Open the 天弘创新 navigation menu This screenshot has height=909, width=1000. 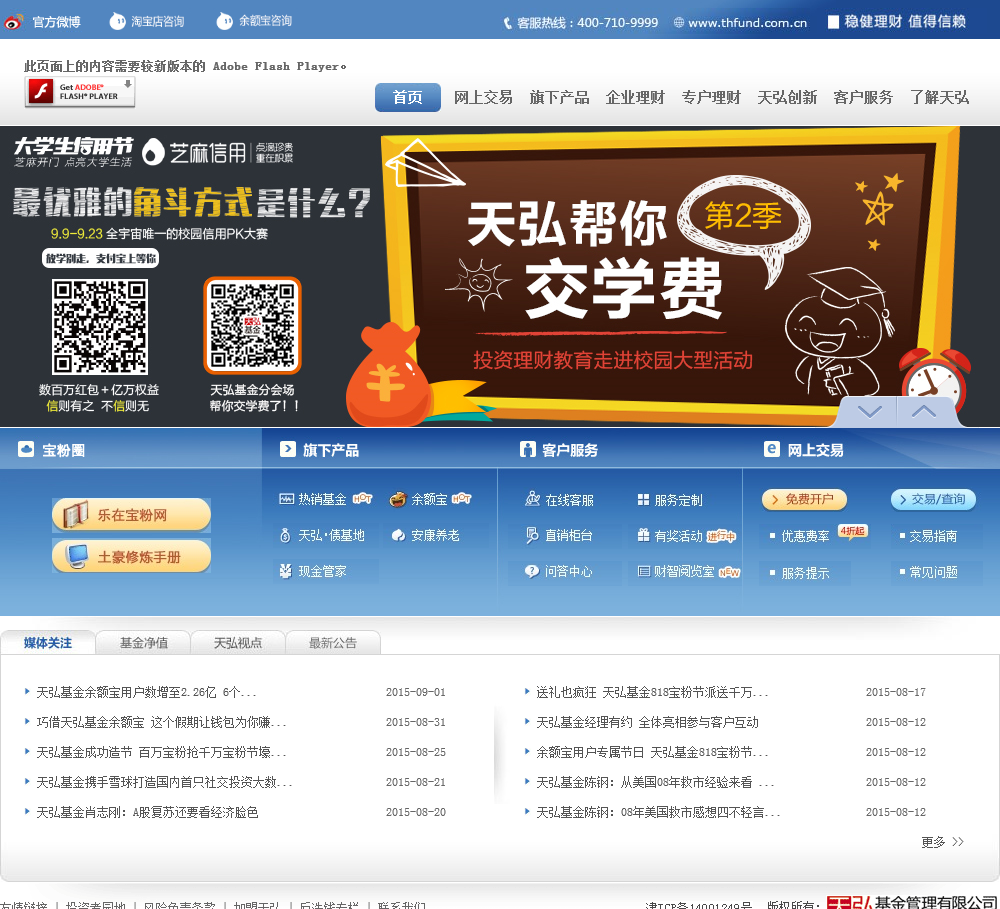point(787,97)
